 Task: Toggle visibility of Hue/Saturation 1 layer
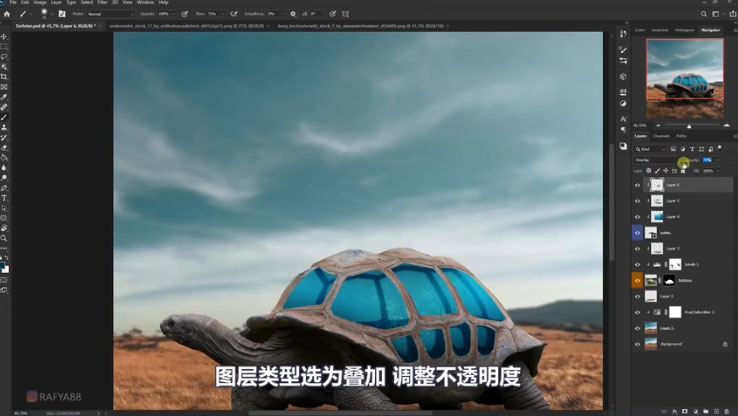[x=637, y=312]
